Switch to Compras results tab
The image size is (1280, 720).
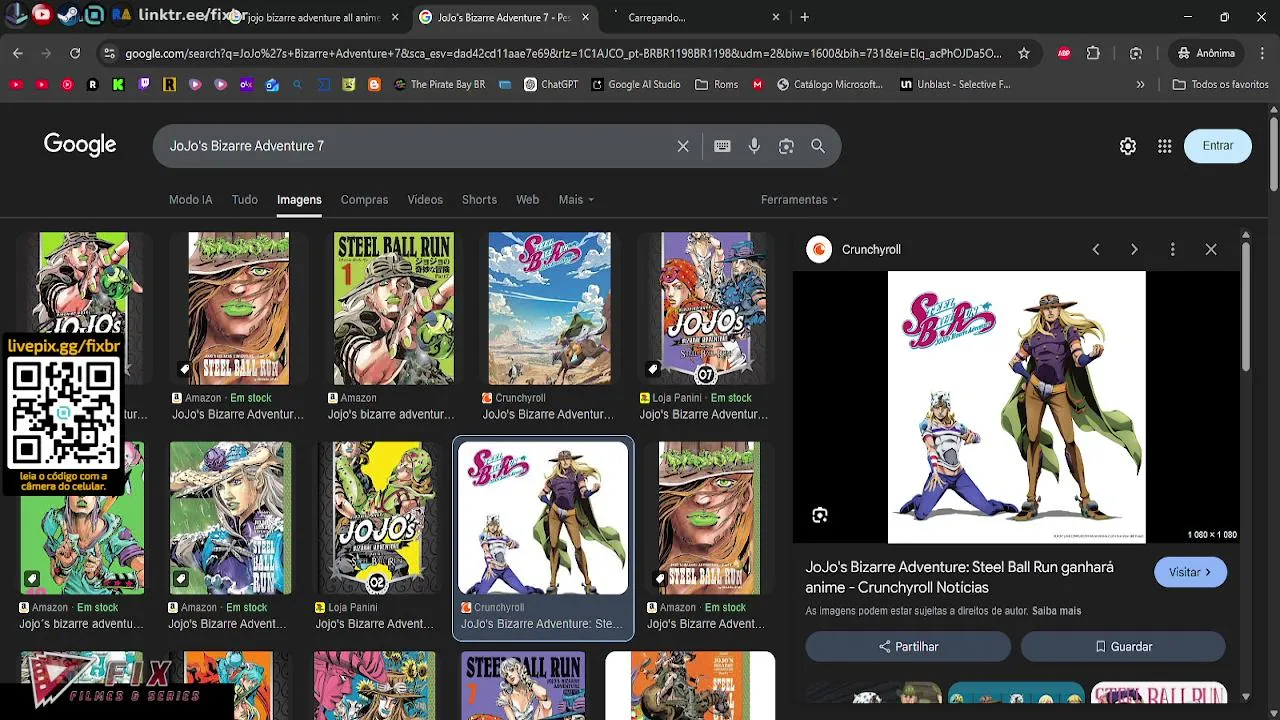pyautogui.click(x=364, y=200)
